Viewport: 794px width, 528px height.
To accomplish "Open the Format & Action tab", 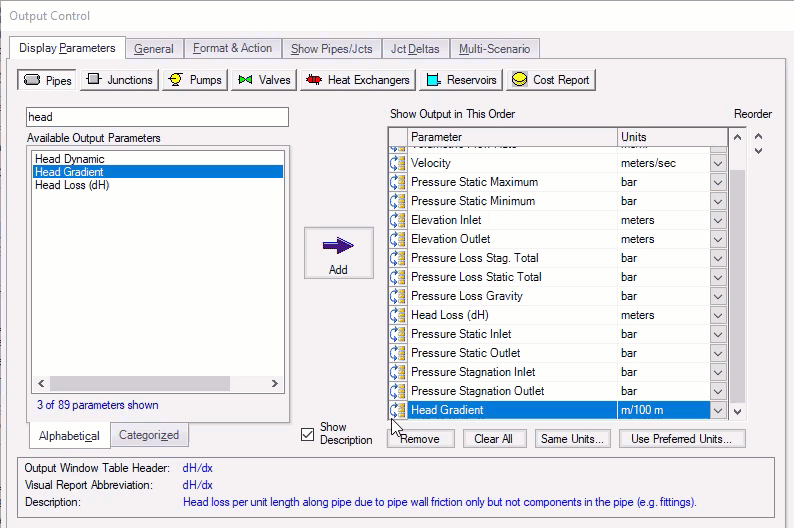I will point(232,48).
